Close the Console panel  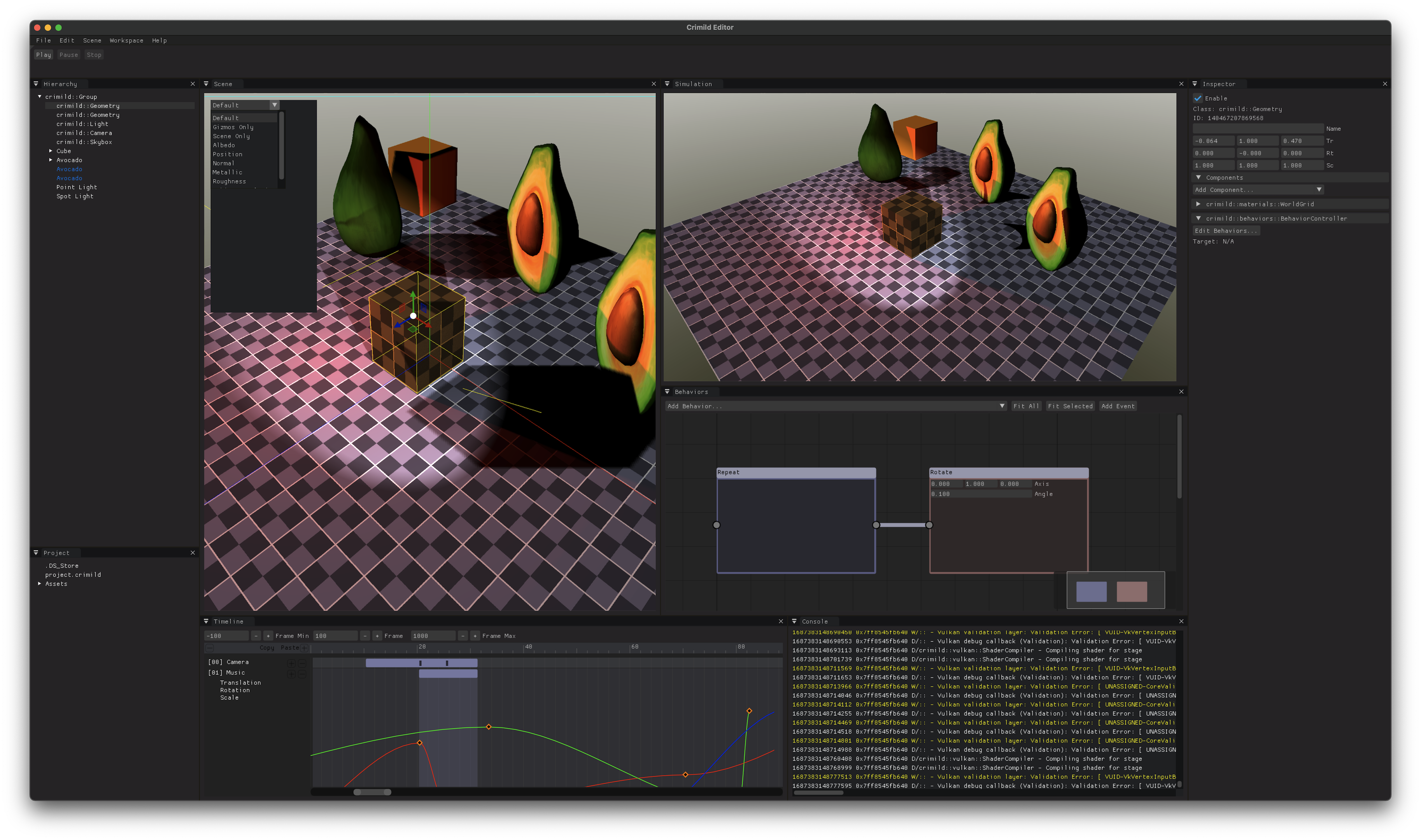(x=1181, y=621)
